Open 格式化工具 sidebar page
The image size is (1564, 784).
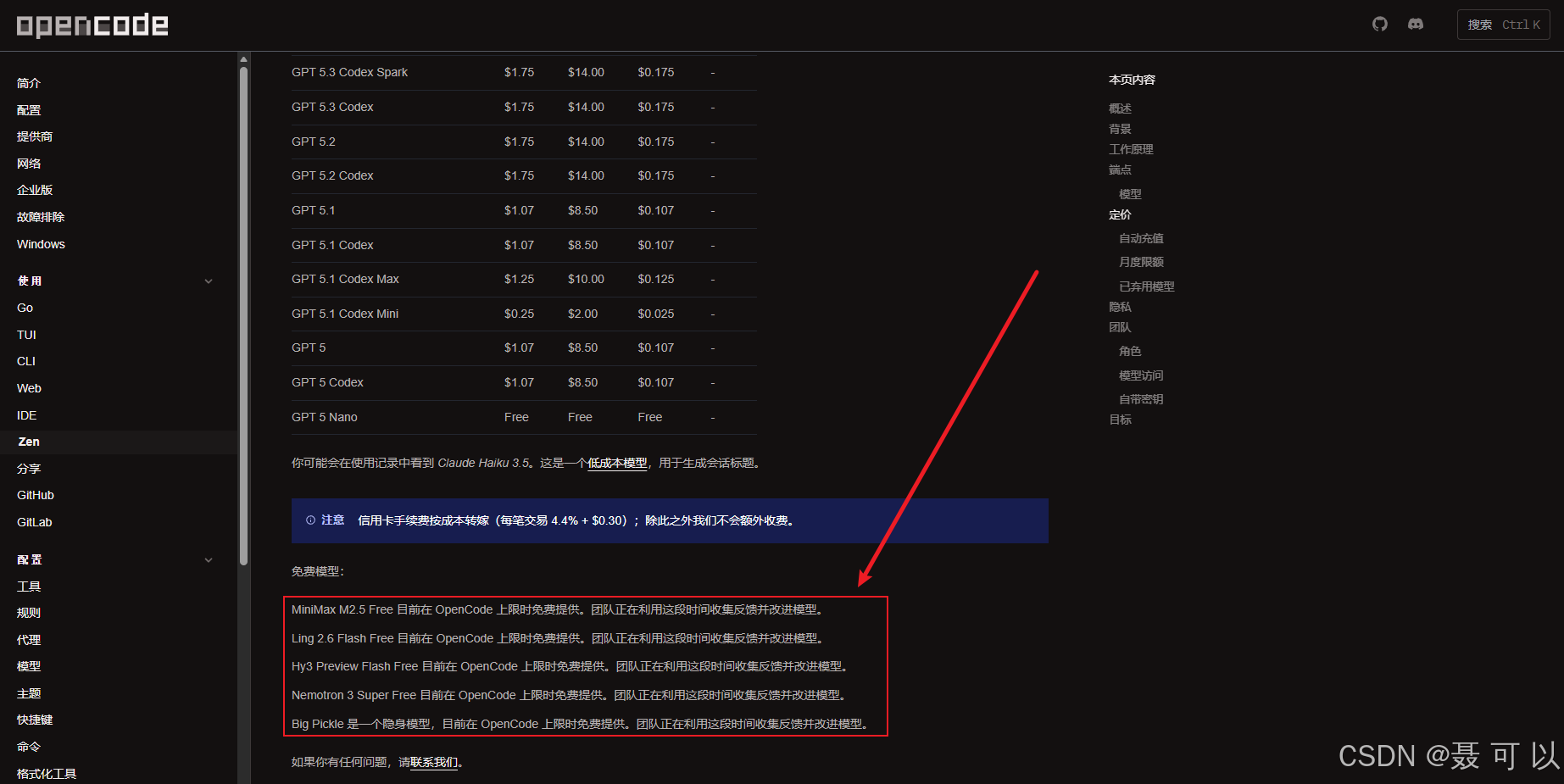(47, 774)
